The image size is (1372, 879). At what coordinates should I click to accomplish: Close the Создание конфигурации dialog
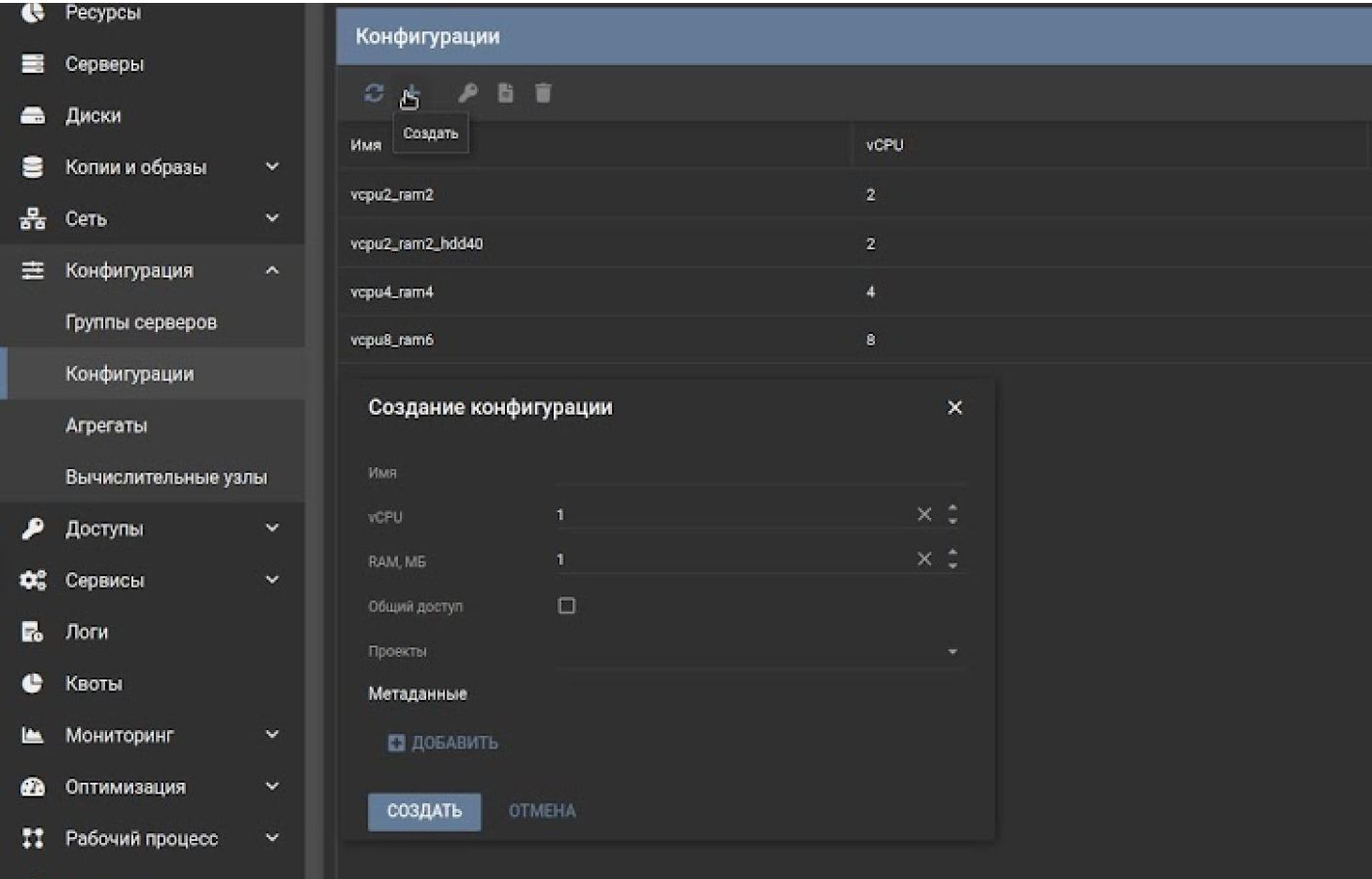click(x=955, y=407)
